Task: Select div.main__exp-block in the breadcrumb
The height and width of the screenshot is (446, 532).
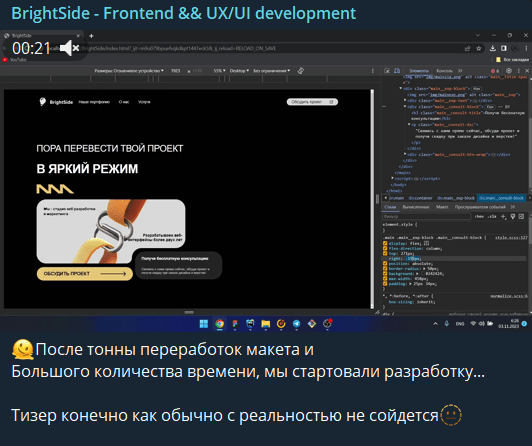Action: [456, 198]
